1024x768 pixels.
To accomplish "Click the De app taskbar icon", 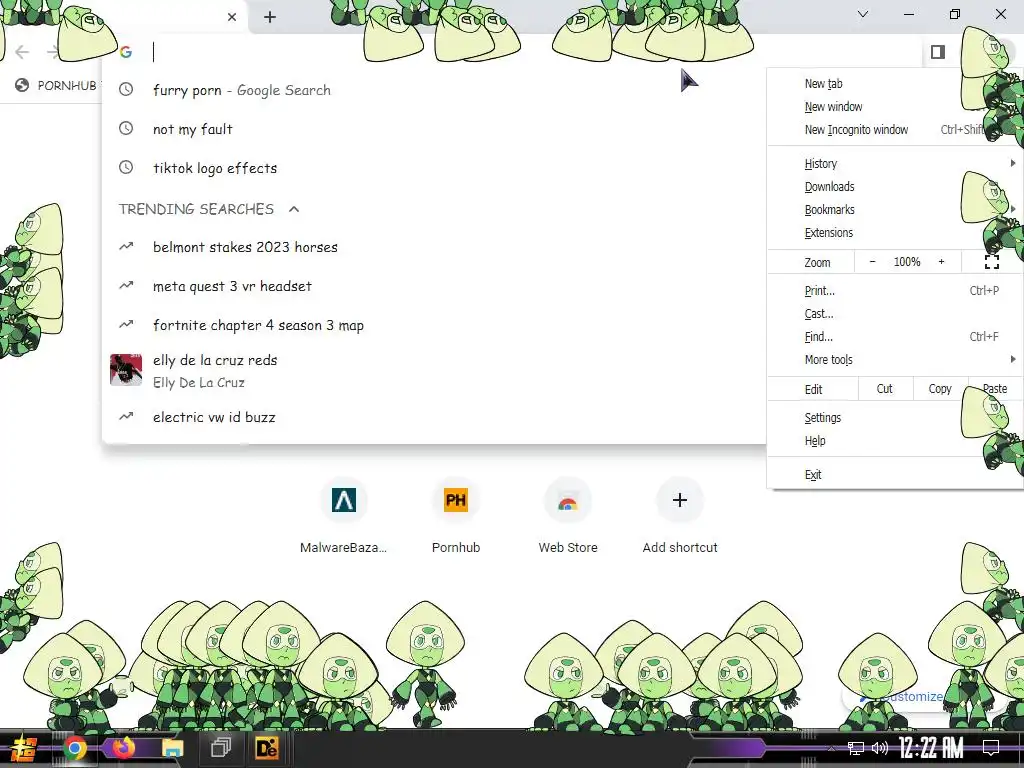I will pyautogui.click(x=267, y=748).
